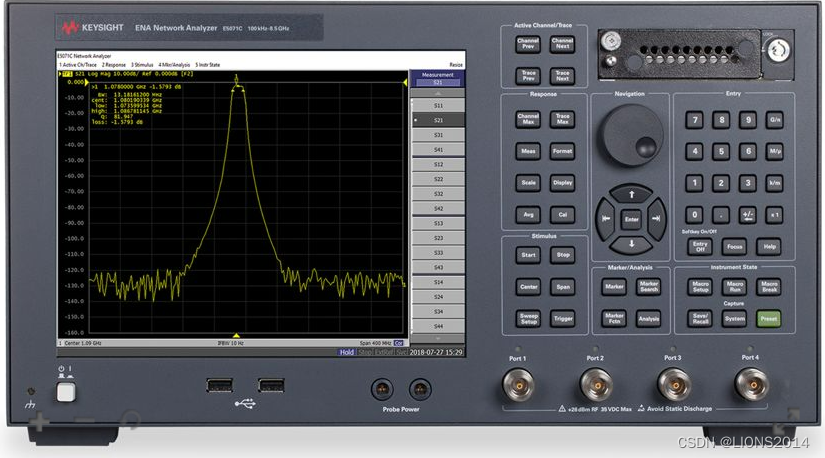The height and width of the screenshot is (458, 825).
Task: Hit the Trace Max key
Action: coord(562,119)
